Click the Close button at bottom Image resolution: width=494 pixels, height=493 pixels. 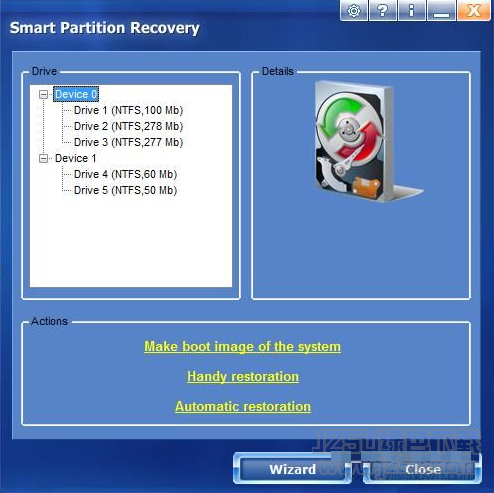click(x=423, y=469)
